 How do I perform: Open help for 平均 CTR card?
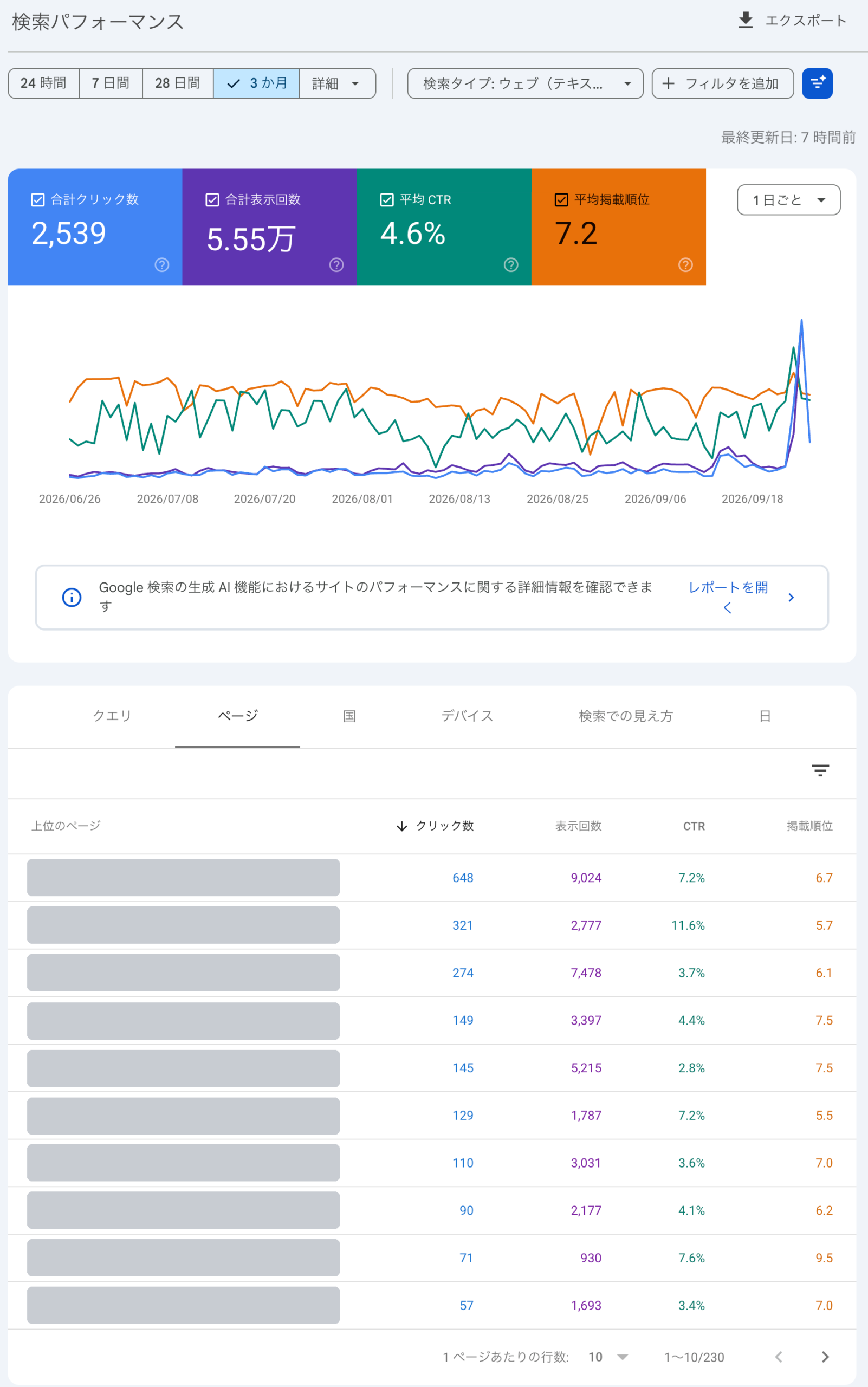[x=511, y=264]
